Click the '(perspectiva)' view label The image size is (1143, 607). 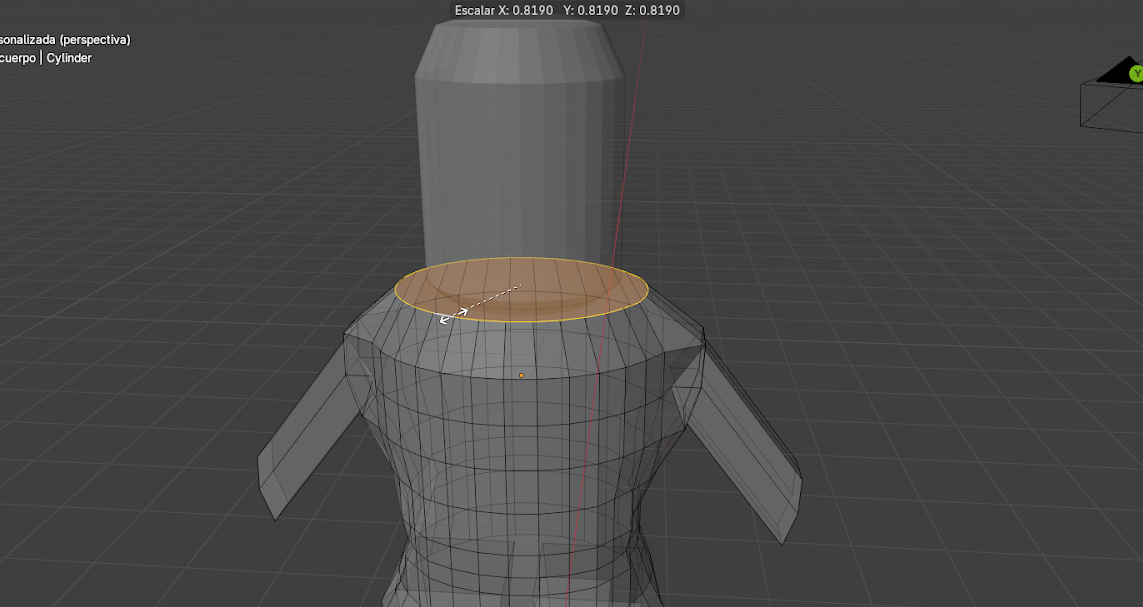94,40
